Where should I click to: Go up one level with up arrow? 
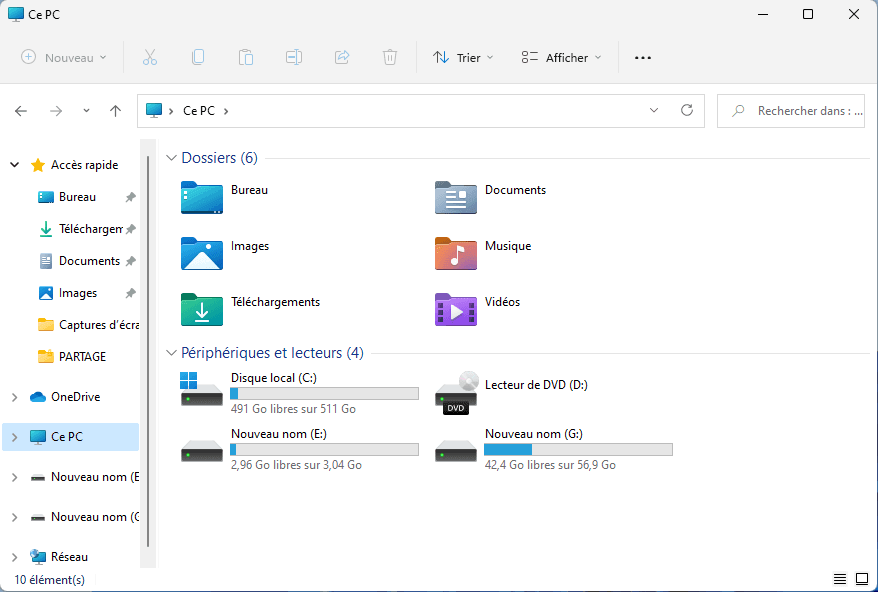115,111
